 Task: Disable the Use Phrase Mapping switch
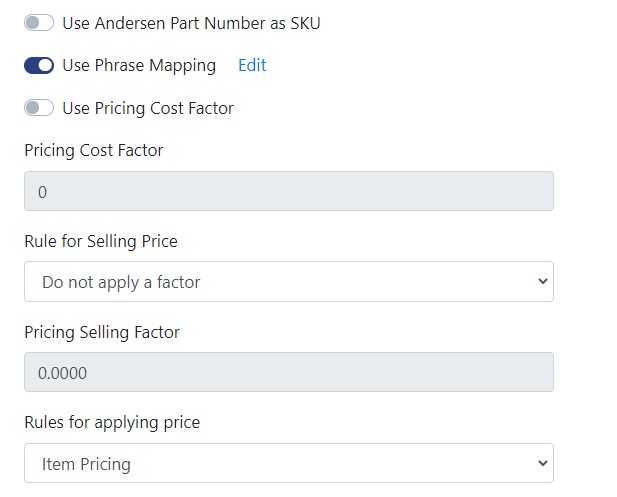coord(39,66)
